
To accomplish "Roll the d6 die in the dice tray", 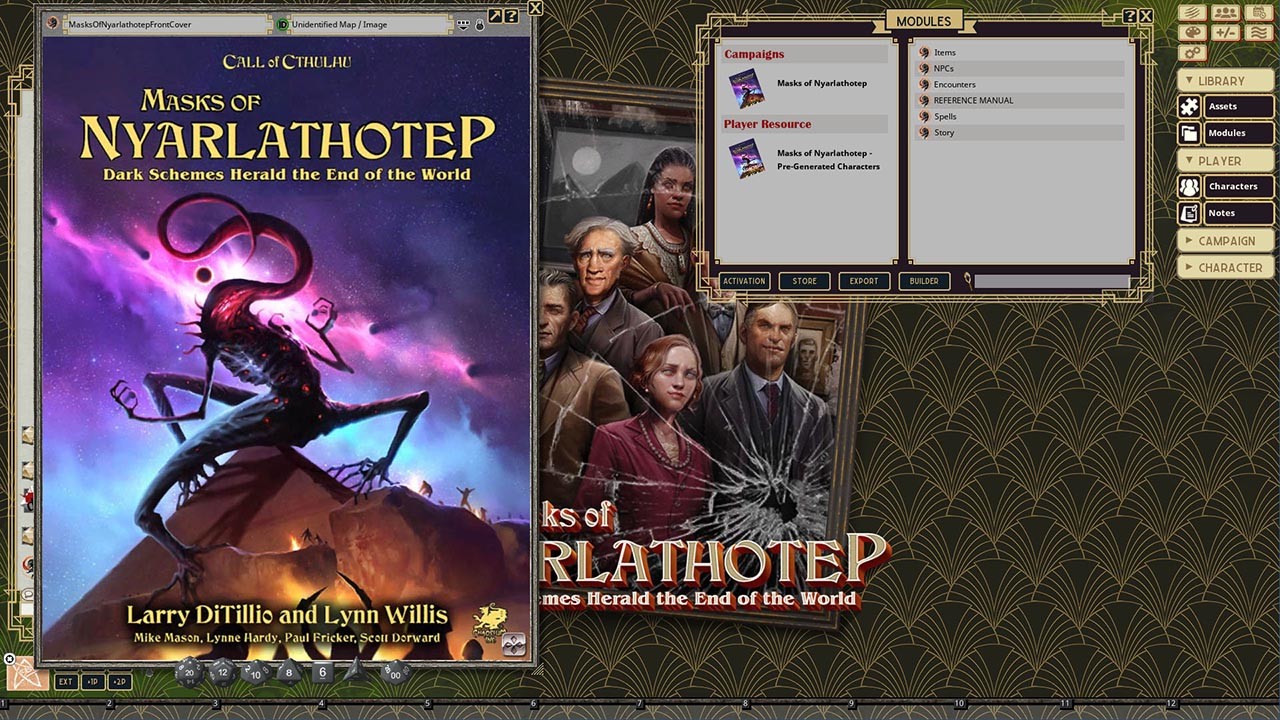I will 322,672.
